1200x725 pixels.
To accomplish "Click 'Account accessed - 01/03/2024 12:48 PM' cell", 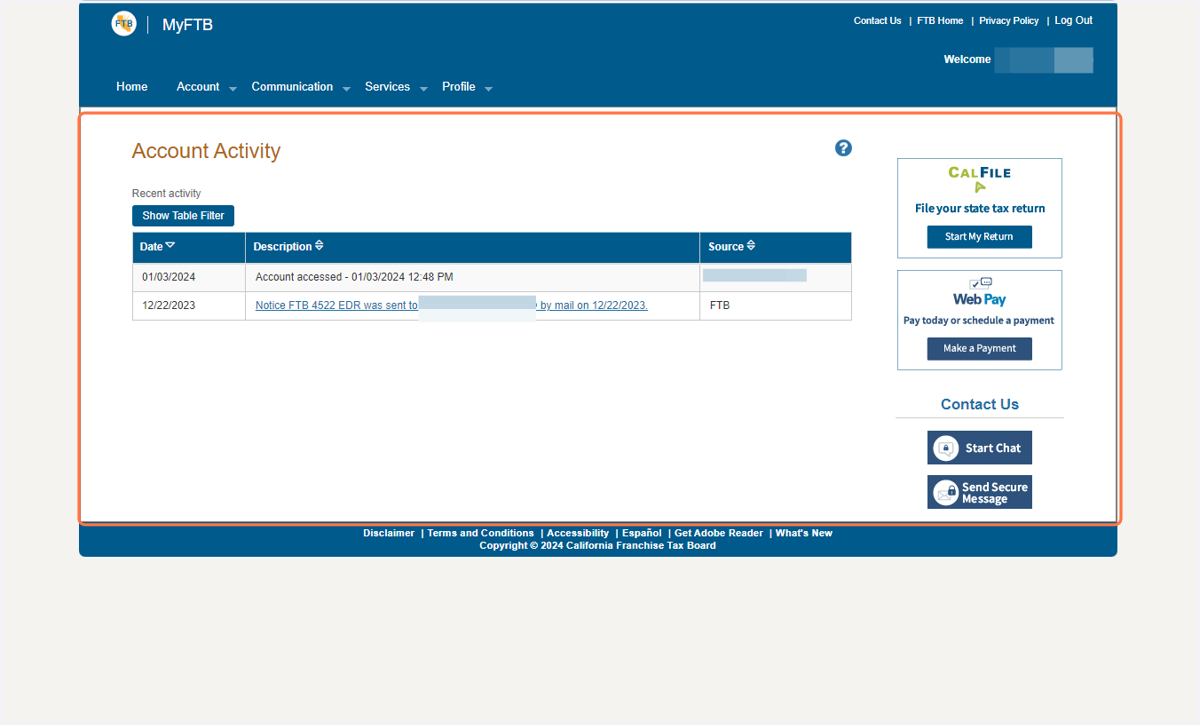I will [x=472, y=277].
